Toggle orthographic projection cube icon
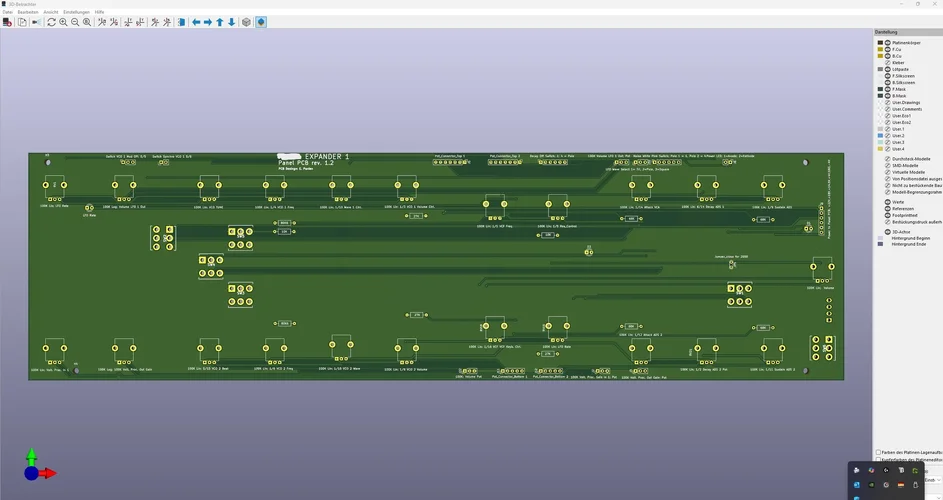The width and height of the screenshot is (943, 500). pos(246,22)
